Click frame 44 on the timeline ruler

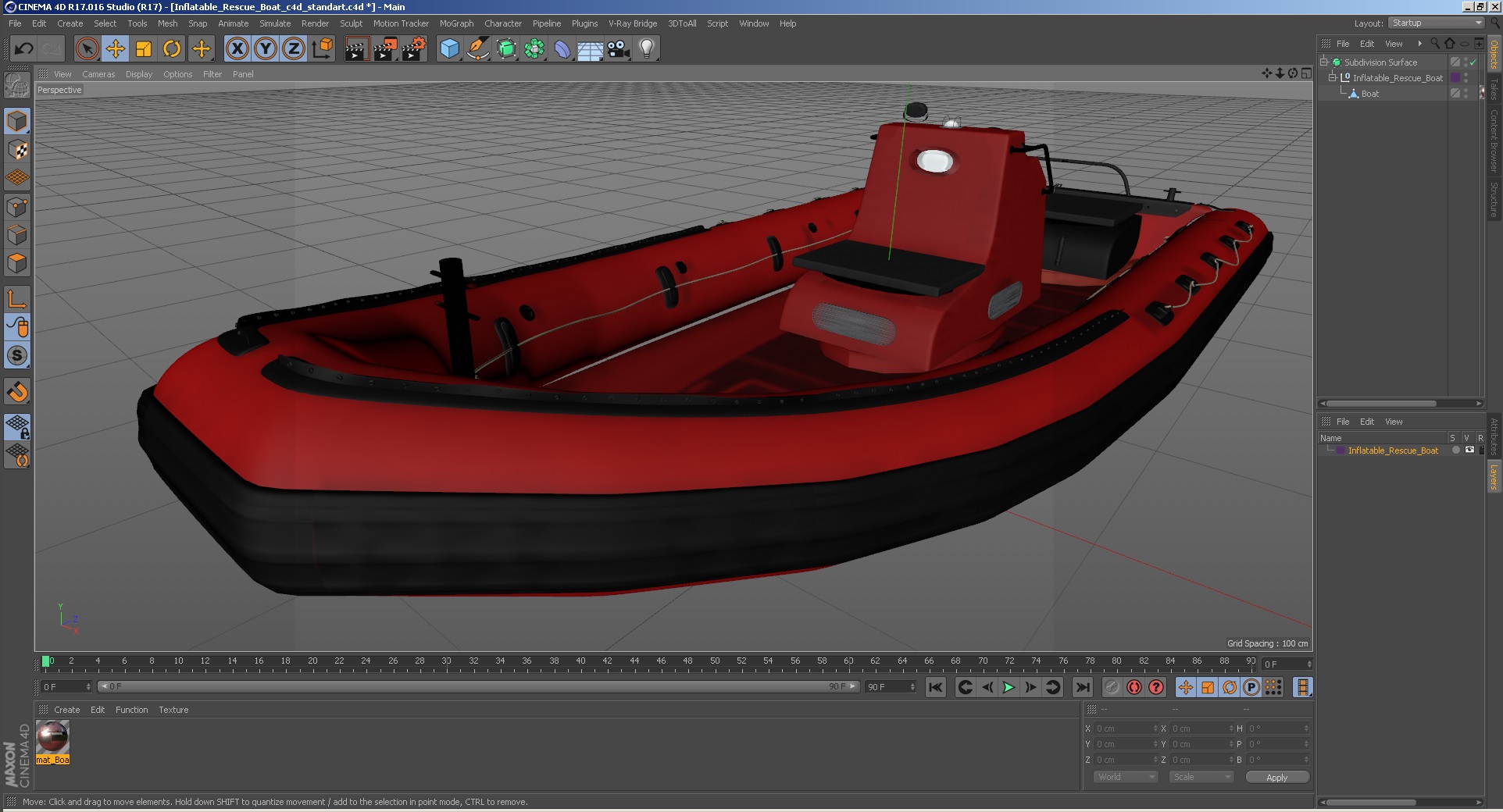(634, 661)
